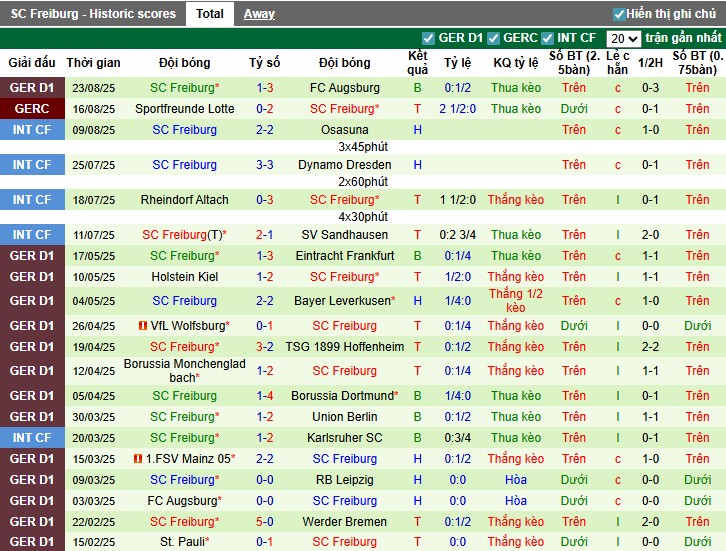Click red card icon beside VfL Wolfsburg

click(x=140, y=326)
